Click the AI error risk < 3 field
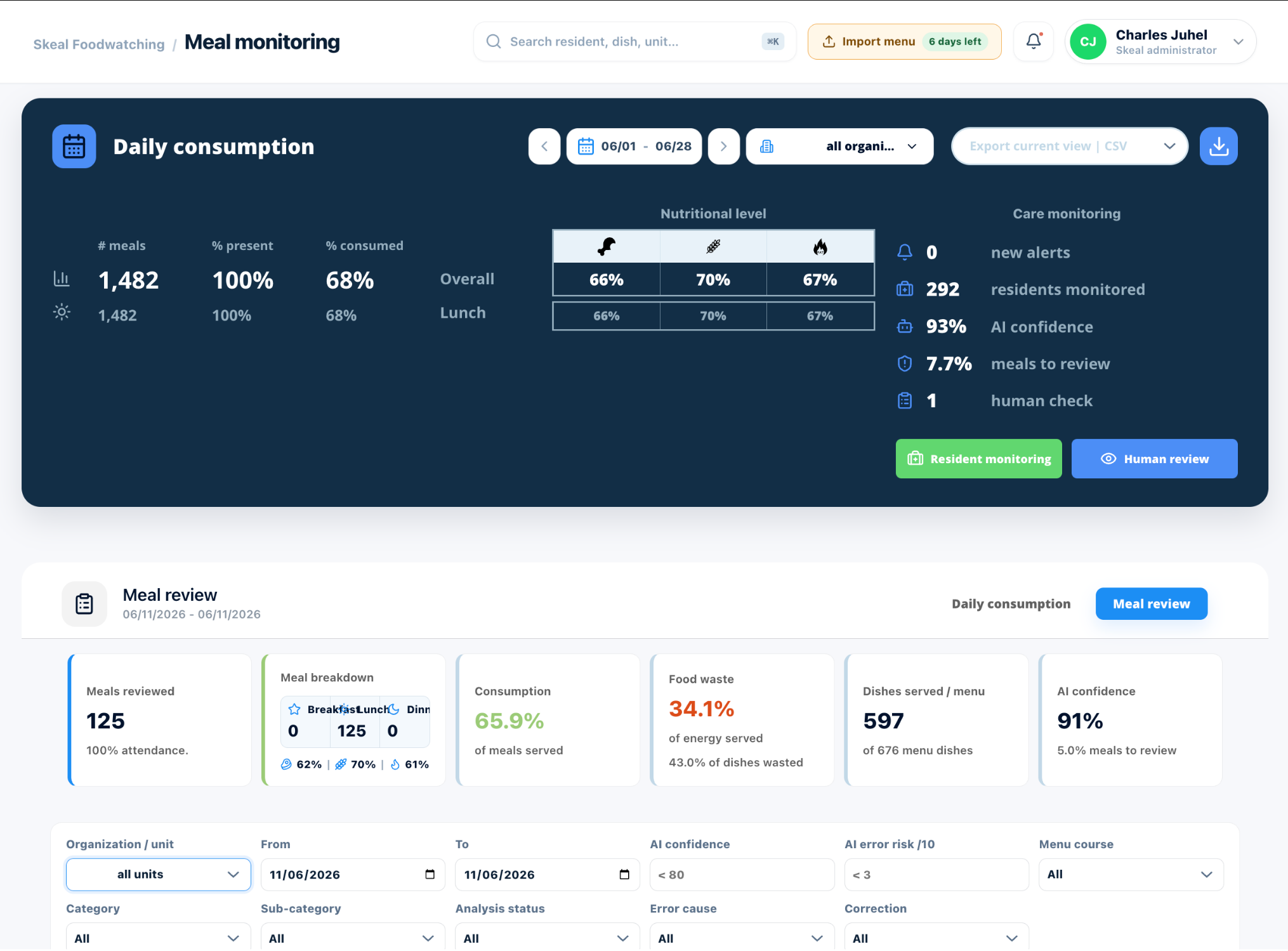This screenshot has width=1288, height=951. (x=936, y=875)
